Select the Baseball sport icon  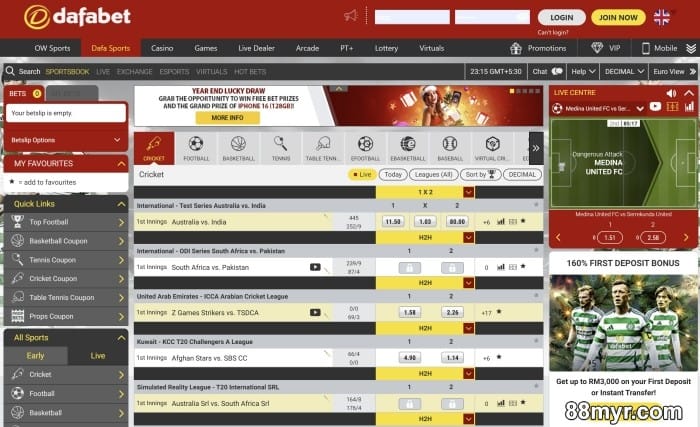coord(450,148)
